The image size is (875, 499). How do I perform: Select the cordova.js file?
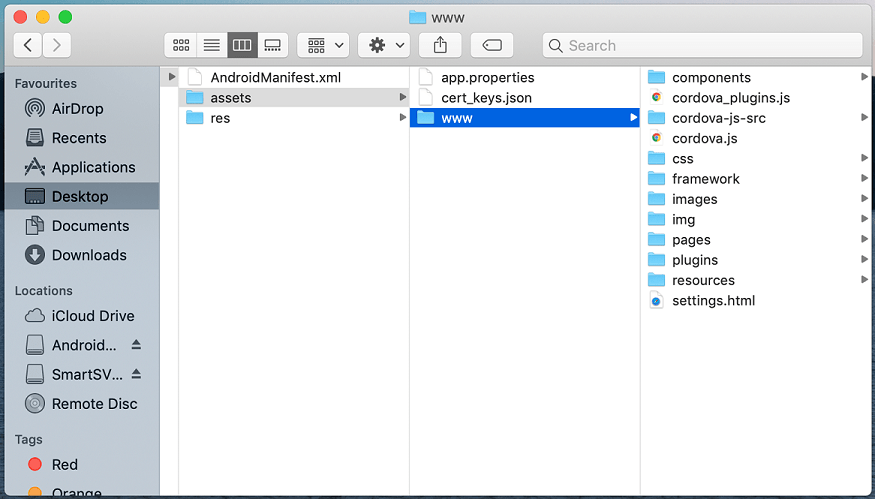758,138
